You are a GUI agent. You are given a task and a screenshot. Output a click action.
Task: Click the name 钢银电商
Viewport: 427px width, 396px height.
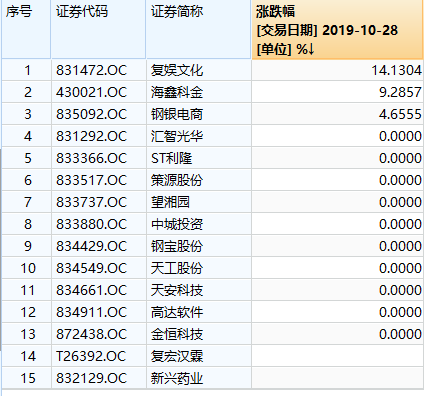177,114
